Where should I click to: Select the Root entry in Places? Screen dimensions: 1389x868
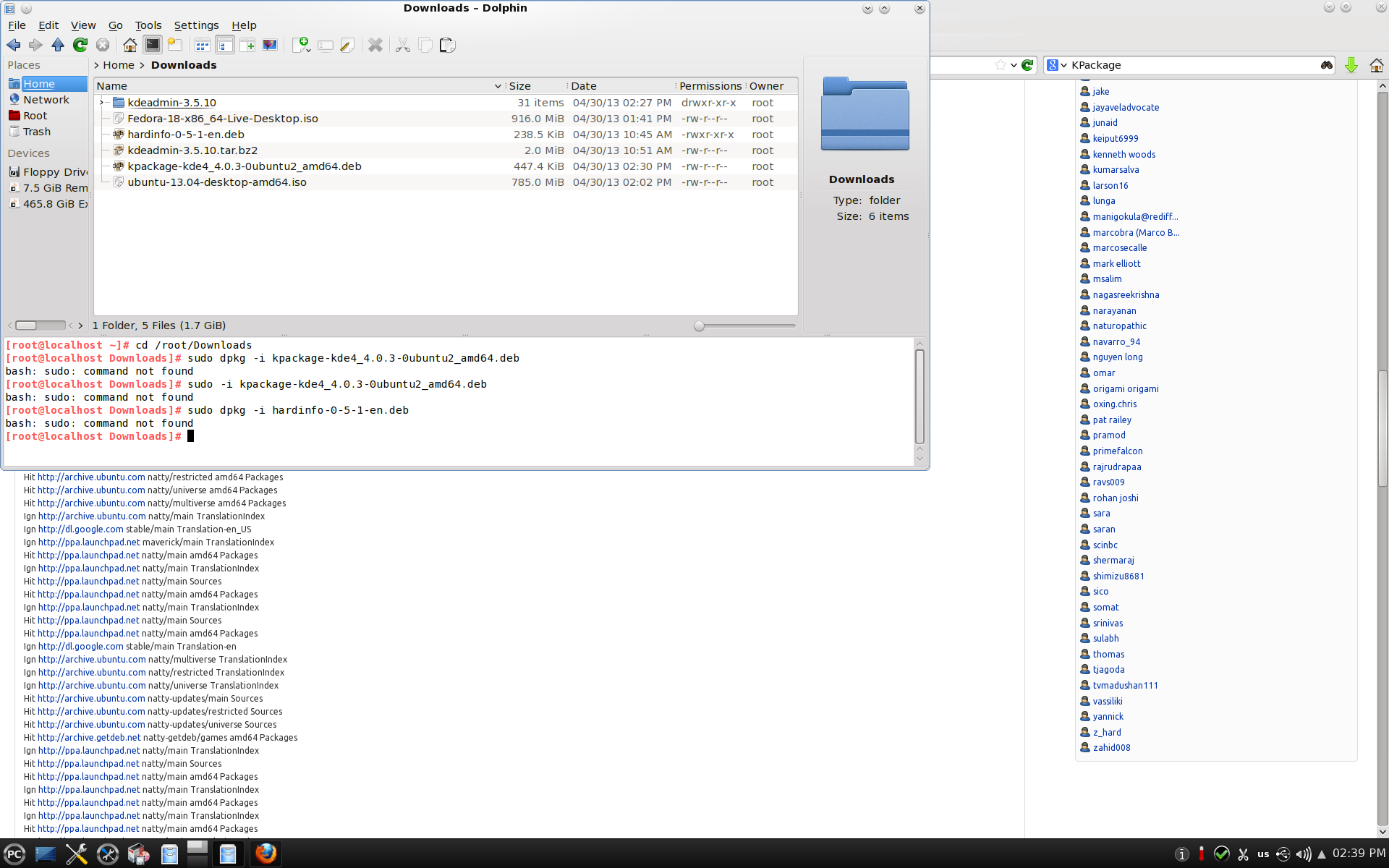(x=35, y=116)
